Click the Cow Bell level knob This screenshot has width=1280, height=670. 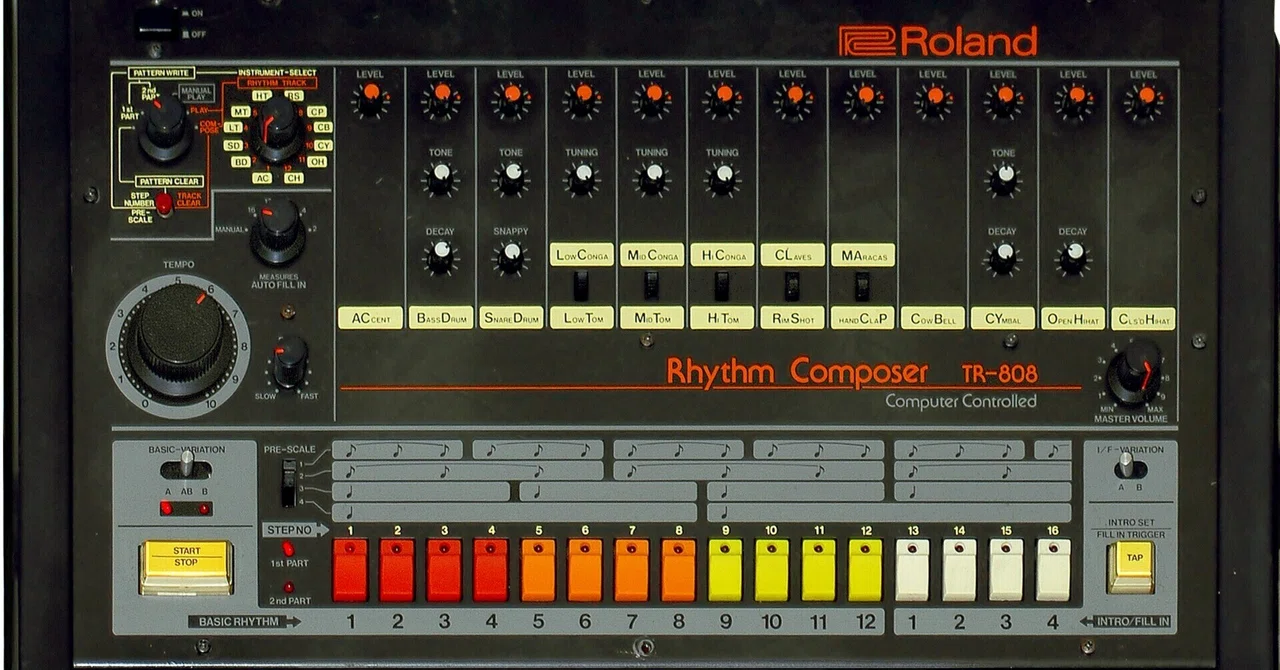(x=933, y=100)
